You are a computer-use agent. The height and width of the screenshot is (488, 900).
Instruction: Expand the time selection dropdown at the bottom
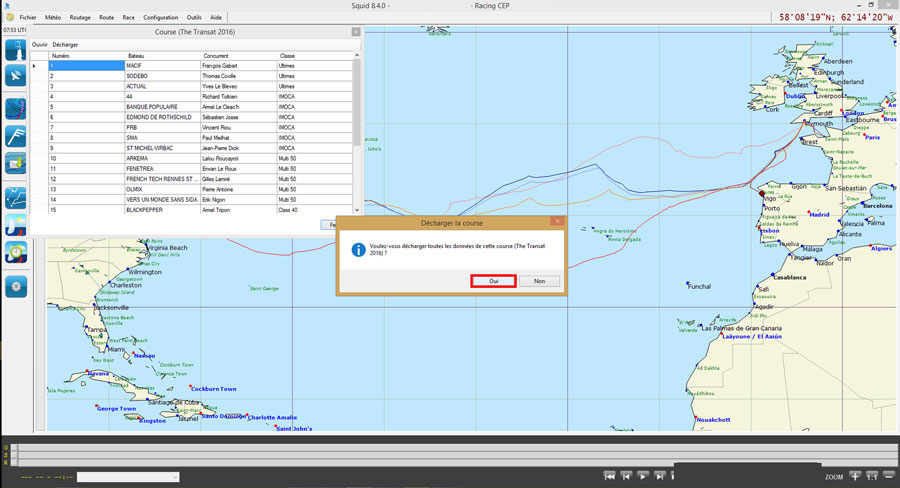pyautogui.click(x=174, y=477)
